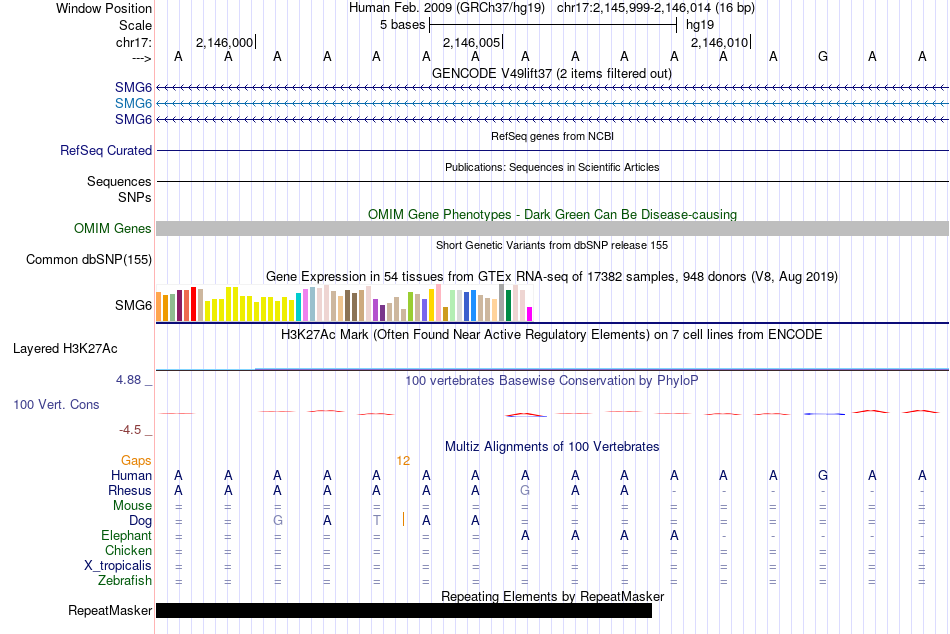Click the SNPs track label
Image resolution: width=950 pixels, height=634 pixels.
(135, 197)
